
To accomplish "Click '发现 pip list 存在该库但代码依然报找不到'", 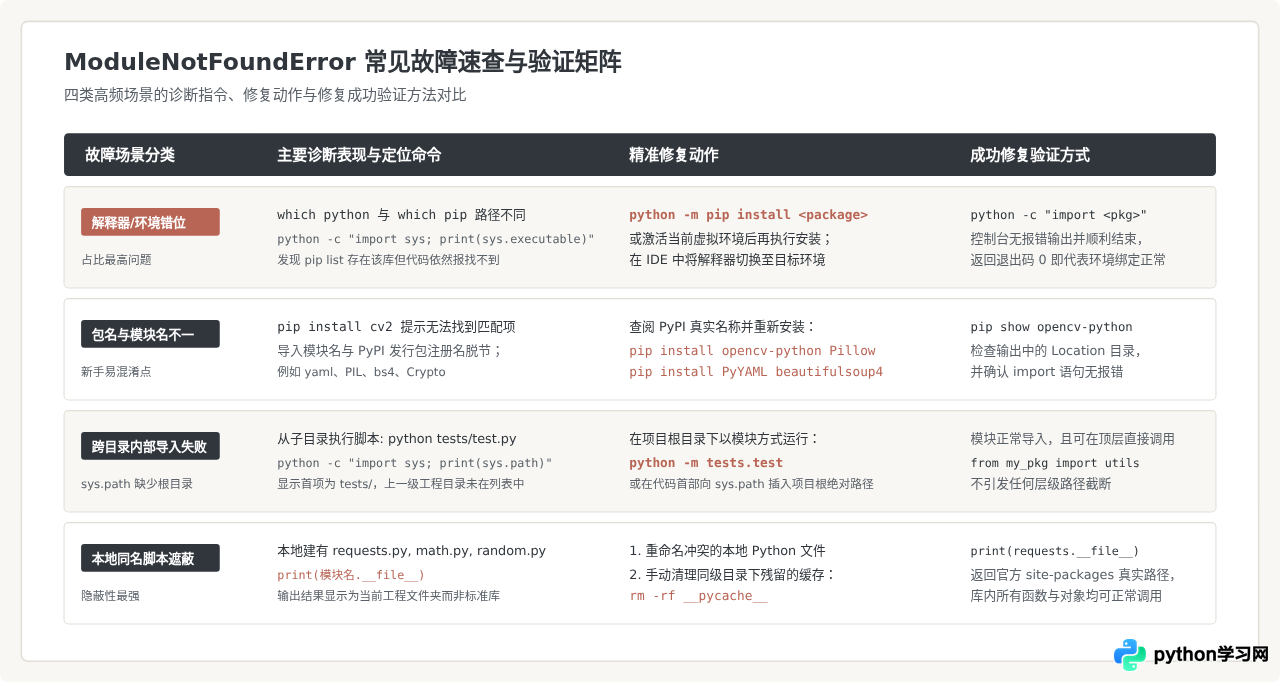I will point(388,260).
